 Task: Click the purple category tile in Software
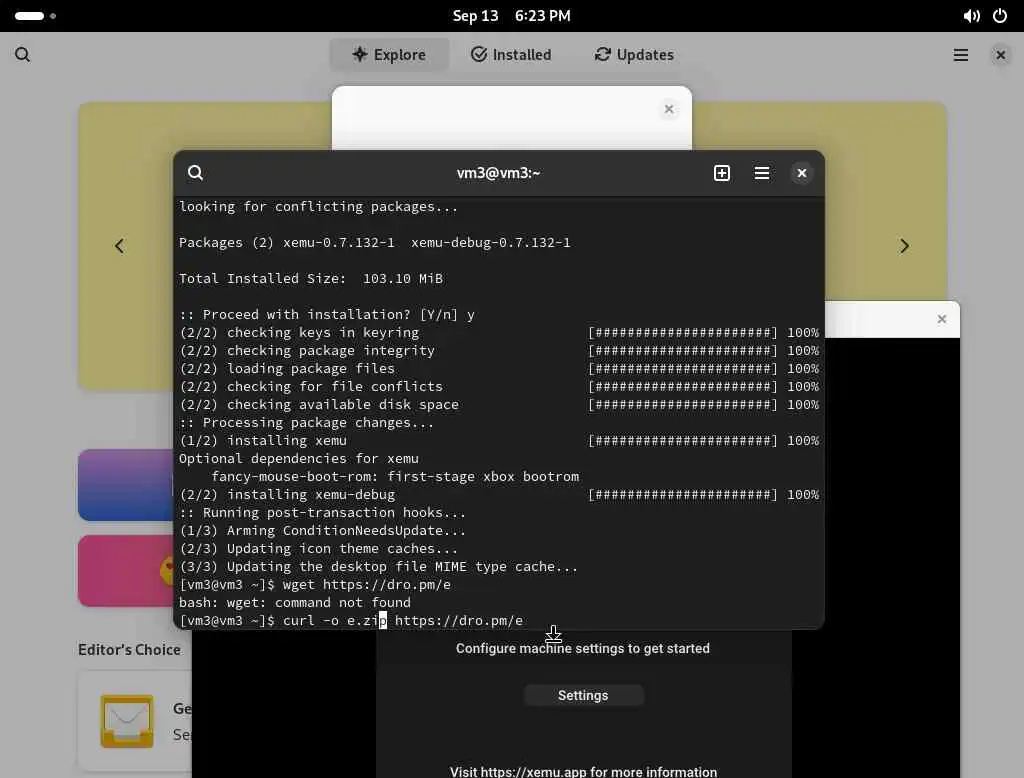(x=126, y=485)
